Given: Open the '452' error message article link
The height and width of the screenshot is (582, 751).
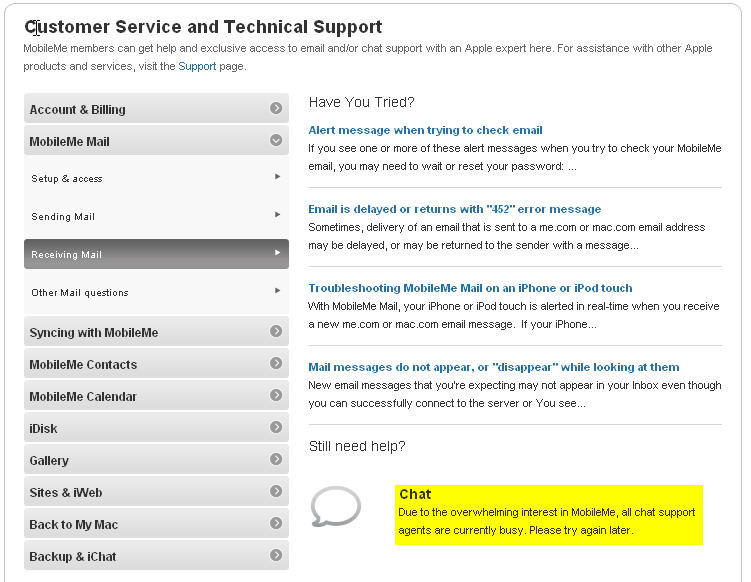Looking at the screenshot, I should coord(455,209).
